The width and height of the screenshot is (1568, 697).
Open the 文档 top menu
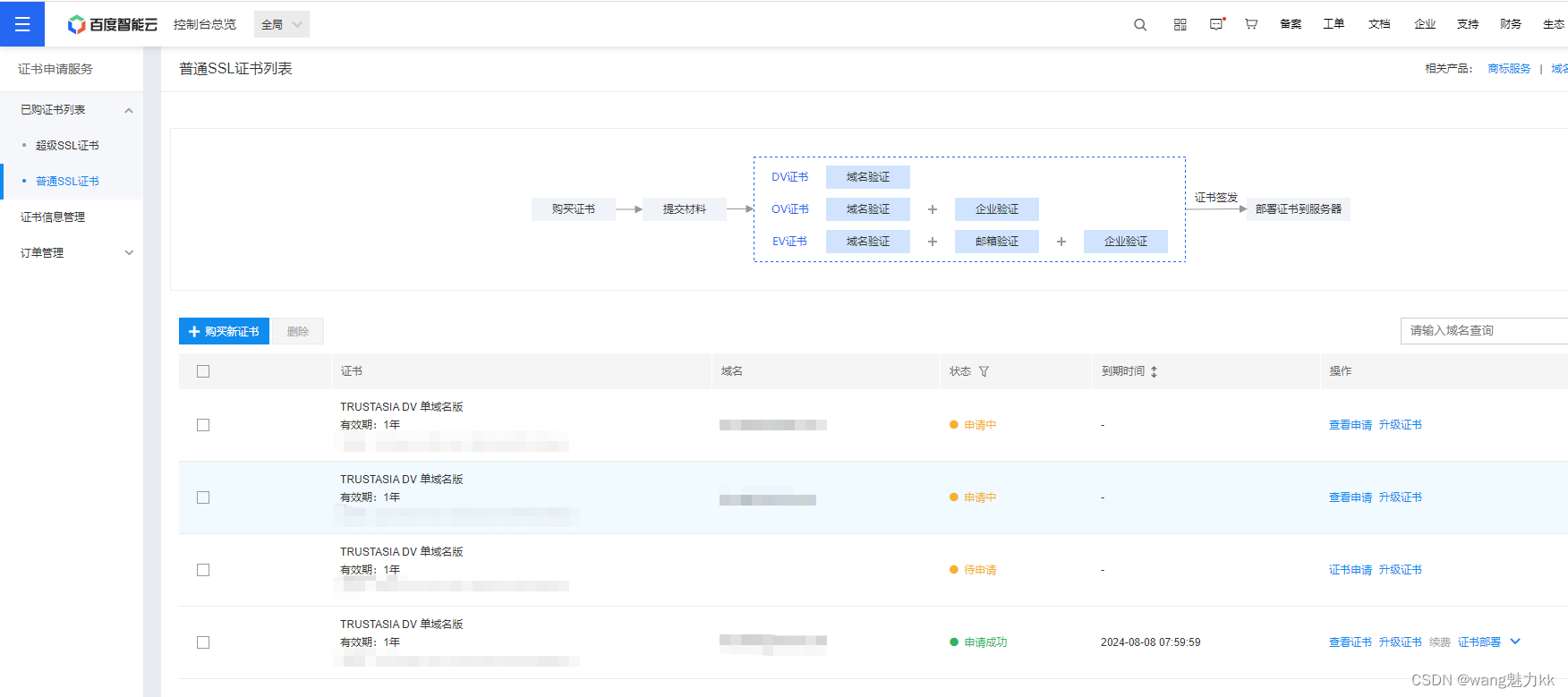coord(1379,24)
